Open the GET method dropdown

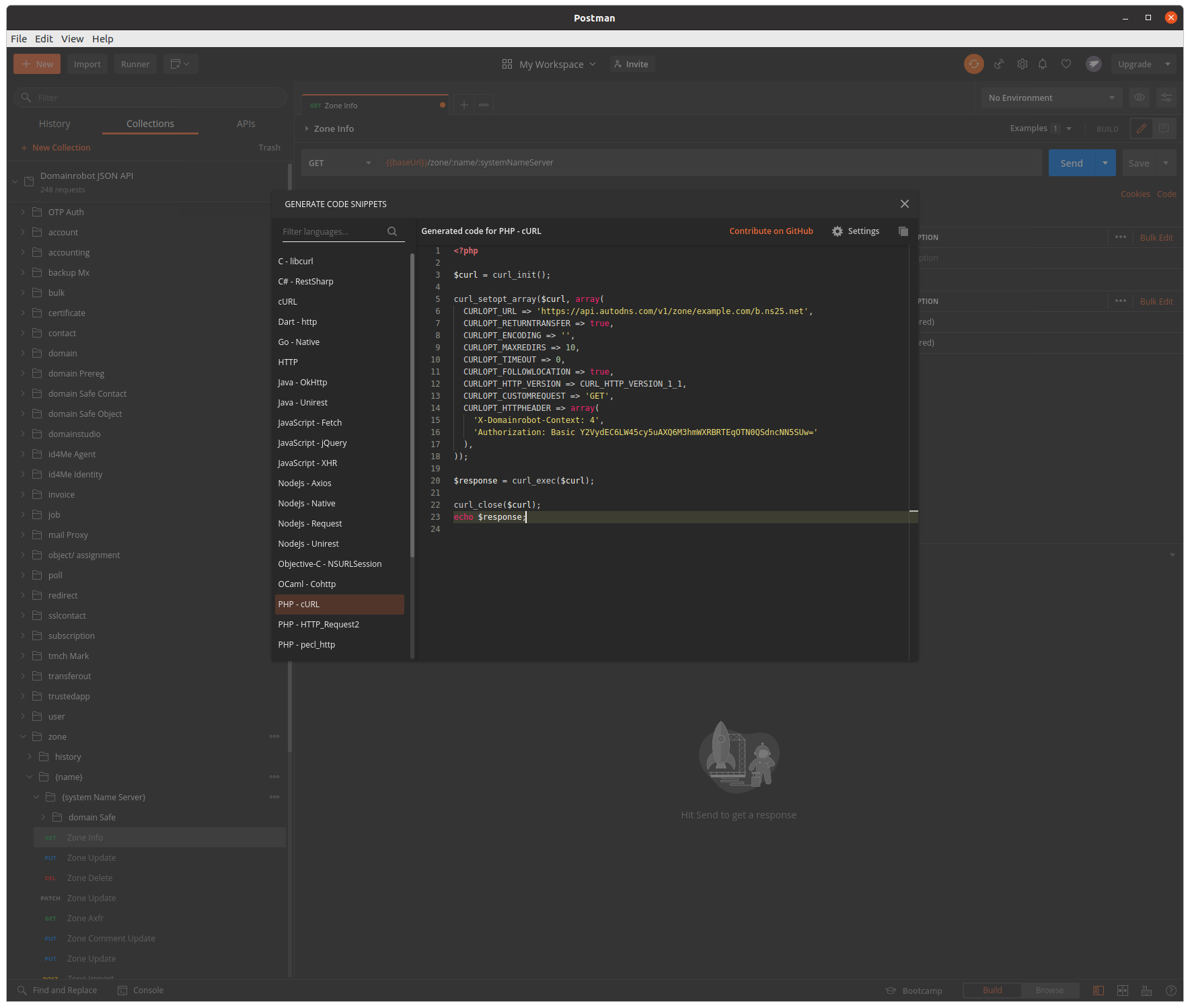(339, 163)
